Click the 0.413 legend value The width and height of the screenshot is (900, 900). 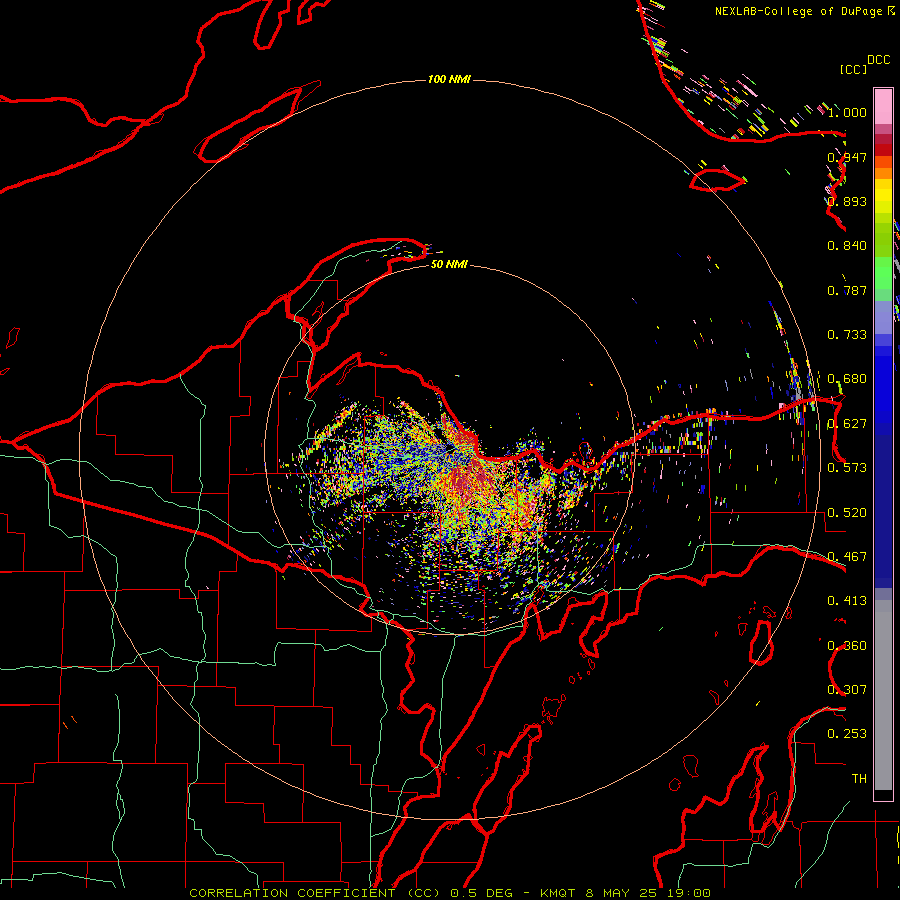click(x=847, y=601)
